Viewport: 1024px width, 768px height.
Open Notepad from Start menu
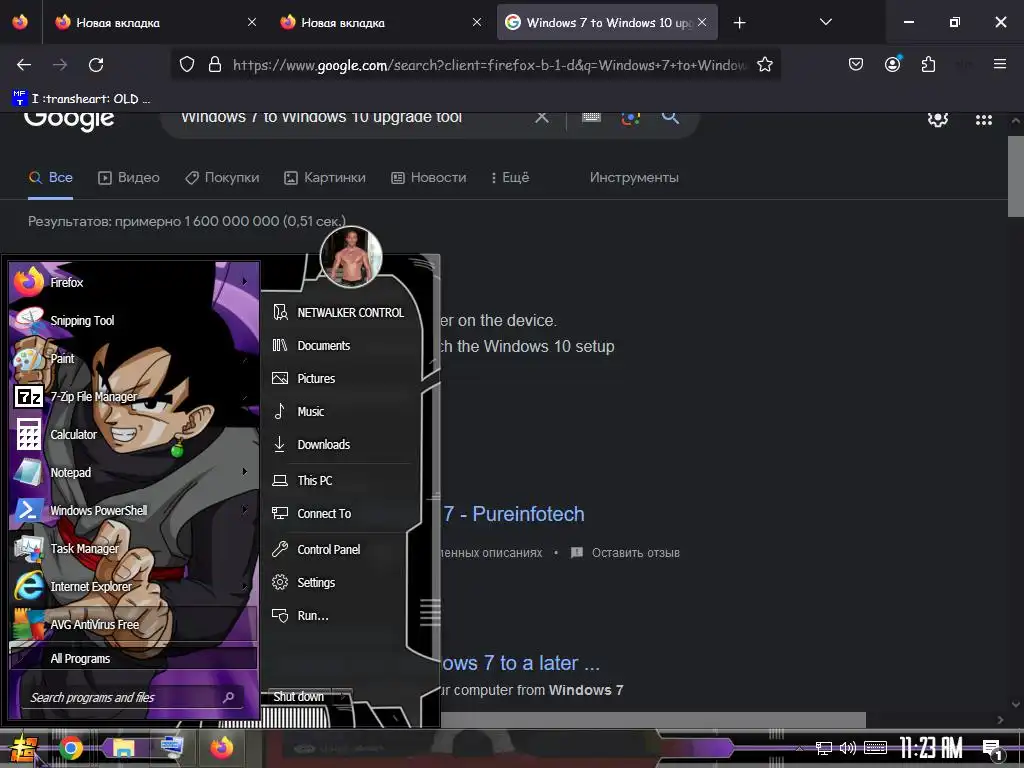click(133, 472)
